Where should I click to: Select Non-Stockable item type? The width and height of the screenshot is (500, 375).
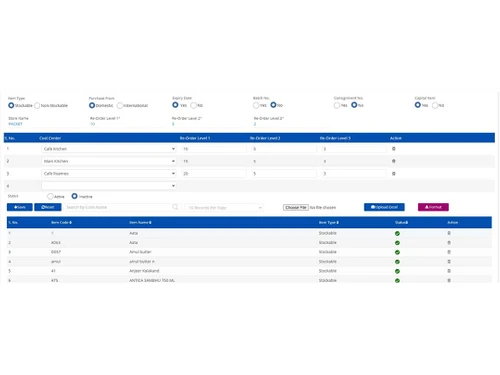coord(37,105)
